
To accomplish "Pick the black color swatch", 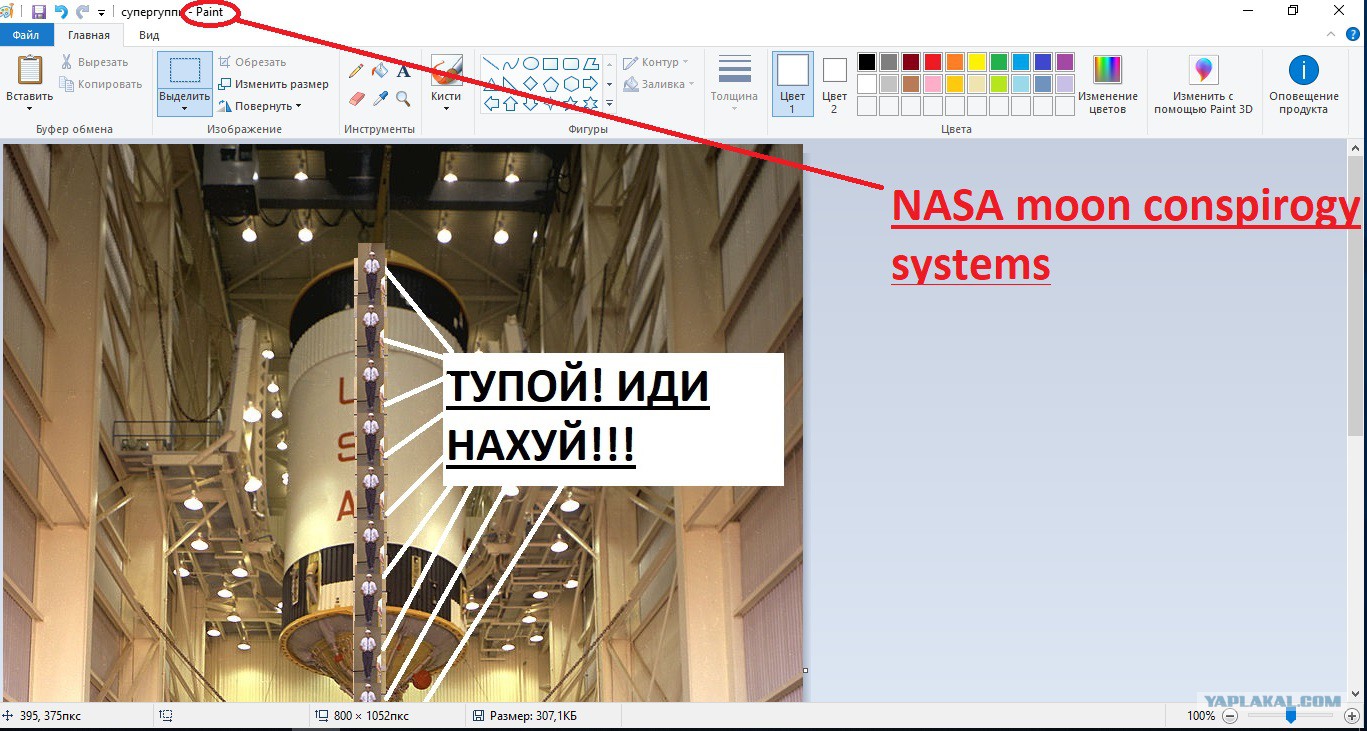I will click(867, 62).
